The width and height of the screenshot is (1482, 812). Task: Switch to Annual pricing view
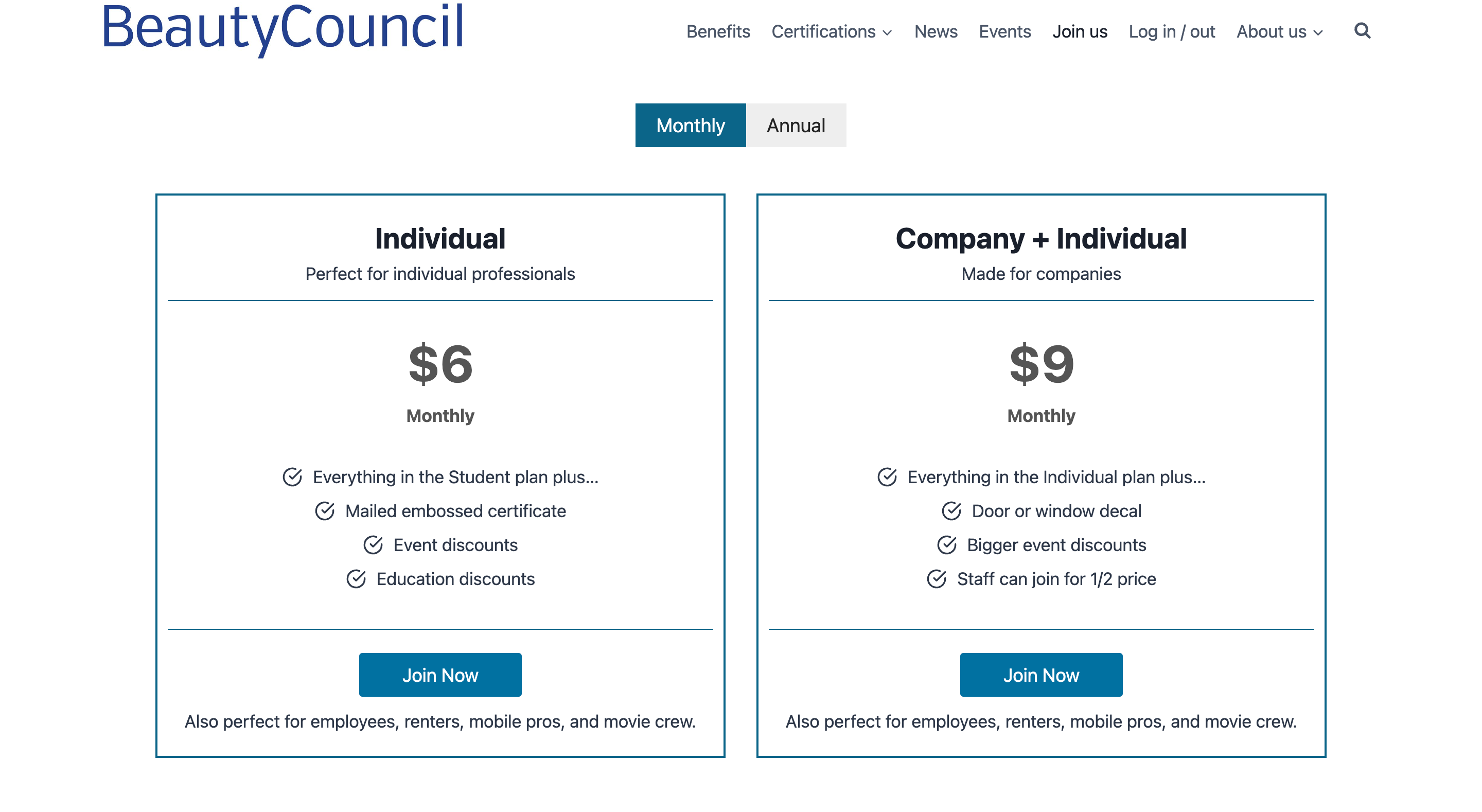(796, 125)
